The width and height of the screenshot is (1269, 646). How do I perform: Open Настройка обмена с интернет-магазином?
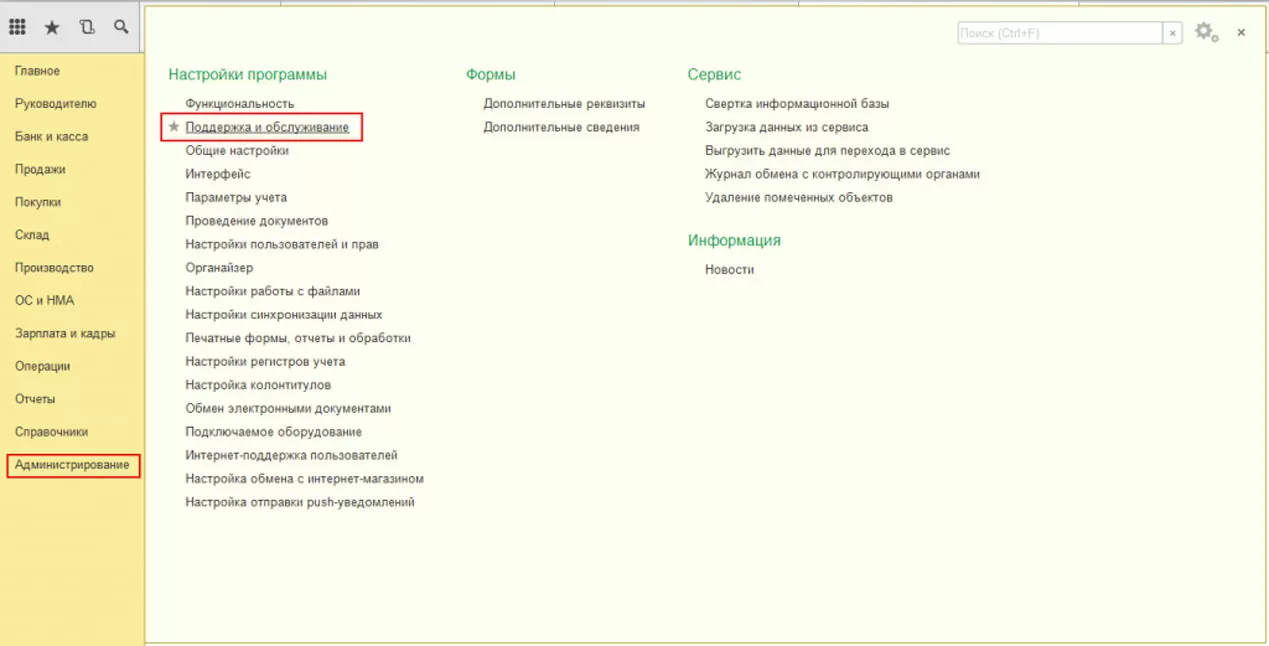point(305,479)
